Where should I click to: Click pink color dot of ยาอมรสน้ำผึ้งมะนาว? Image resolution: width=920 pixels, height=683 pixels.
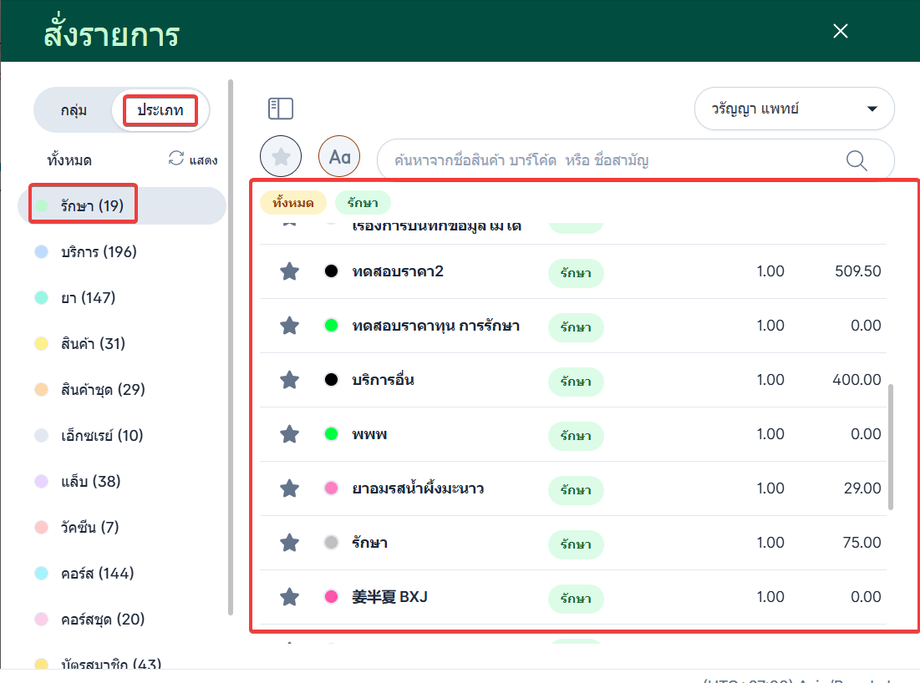coord(331,488)
